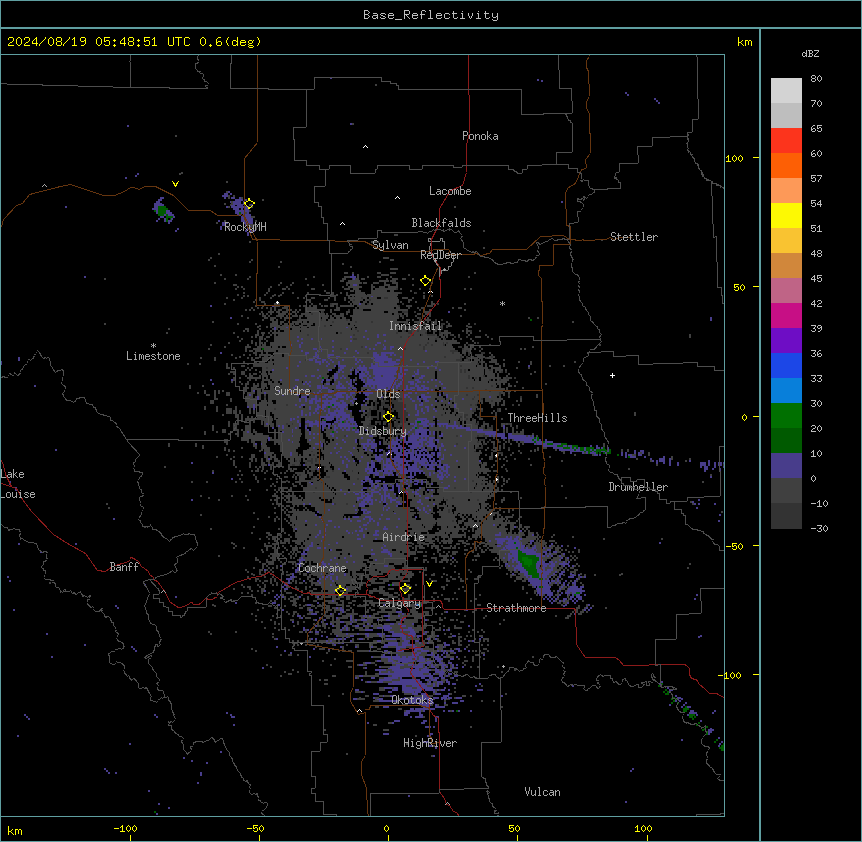Image resolution: width=862 pixels, height=842 pixels.
Task: Click the yellow diamond marker above Didsbury label
Action: (388, 417)
